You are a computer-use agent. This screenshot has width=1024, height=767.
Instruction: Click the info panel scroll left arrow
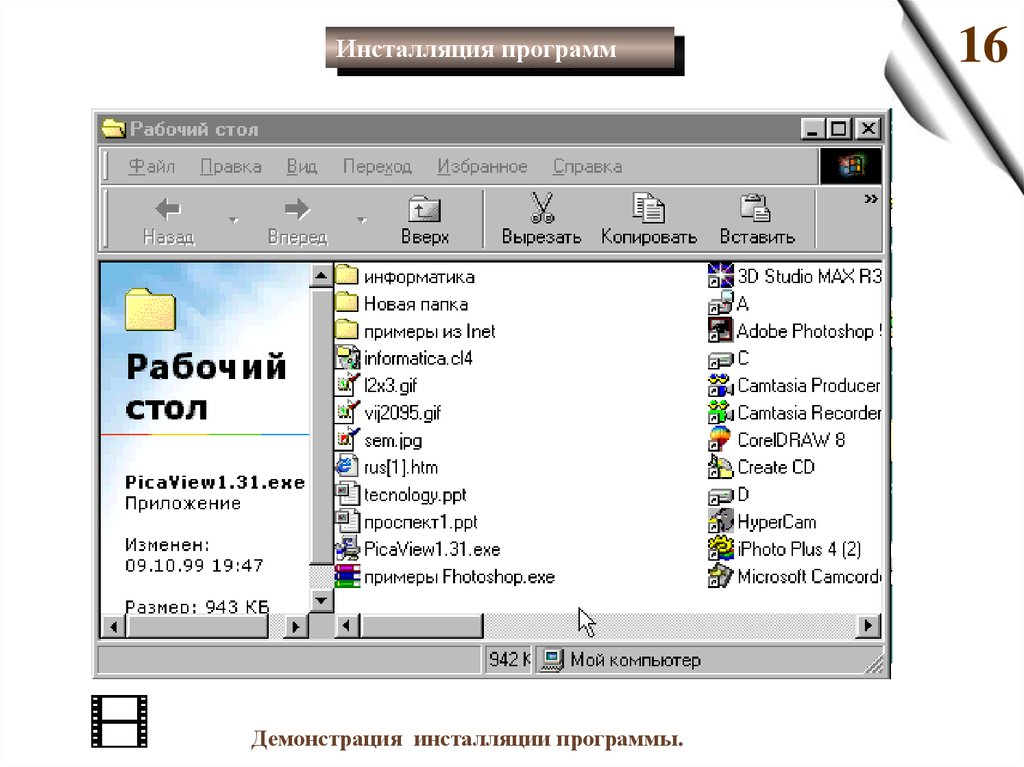[x=114, y=627]
